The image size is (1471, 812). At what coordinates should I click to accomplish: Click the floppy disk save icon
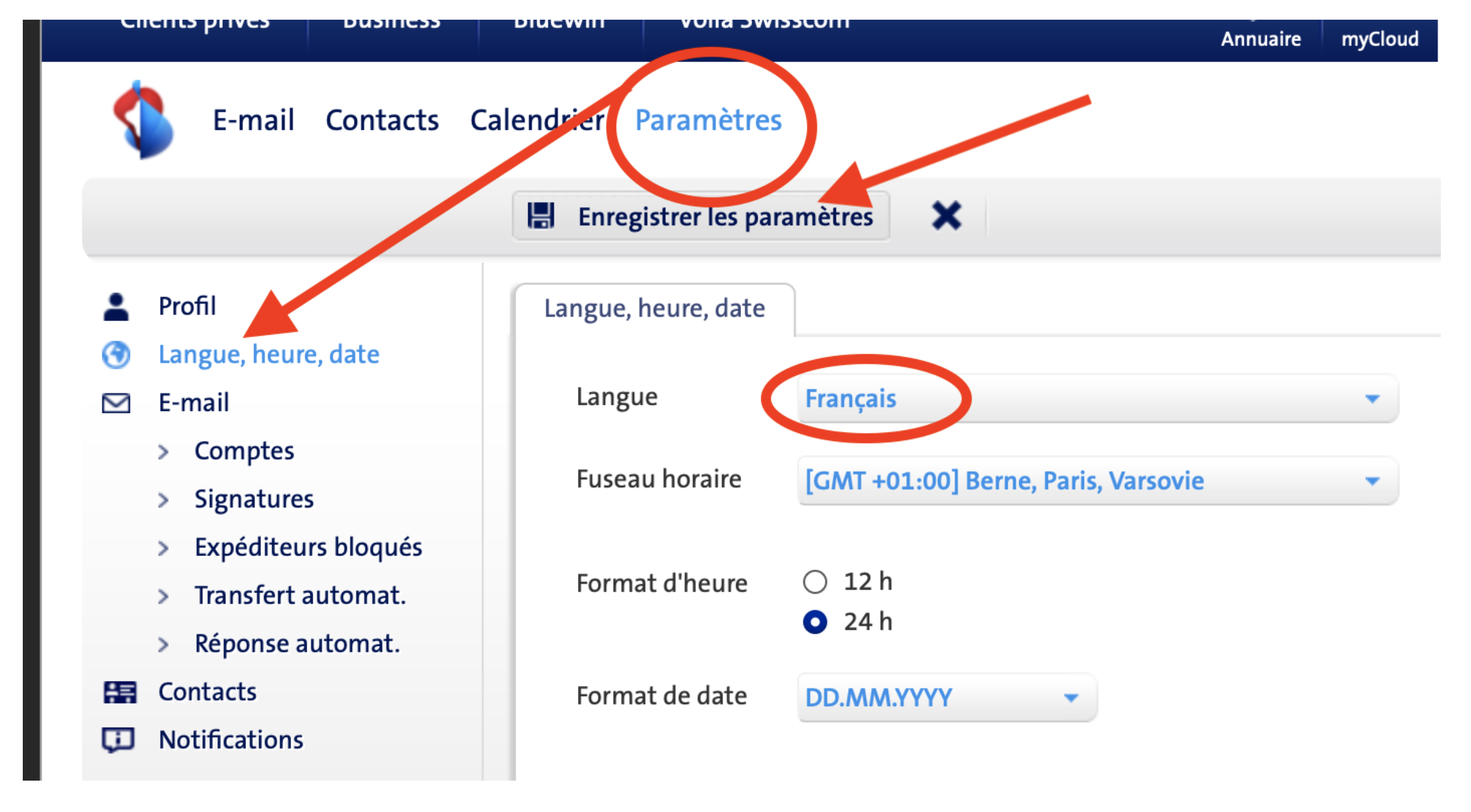[x=540, y=217]
